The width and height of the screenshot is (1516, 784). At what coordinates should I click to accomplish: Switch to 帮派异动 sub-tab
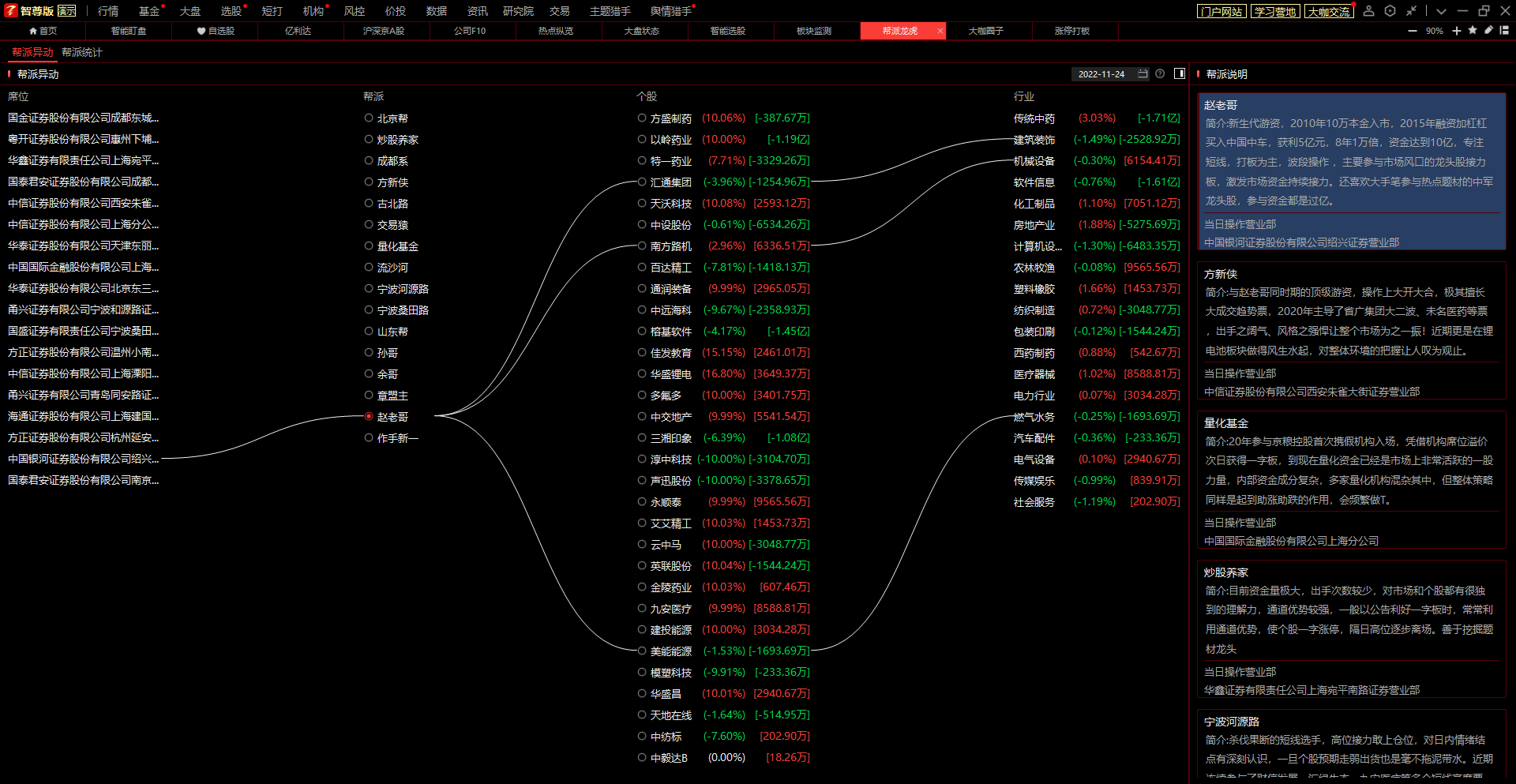tap(32, 52)
